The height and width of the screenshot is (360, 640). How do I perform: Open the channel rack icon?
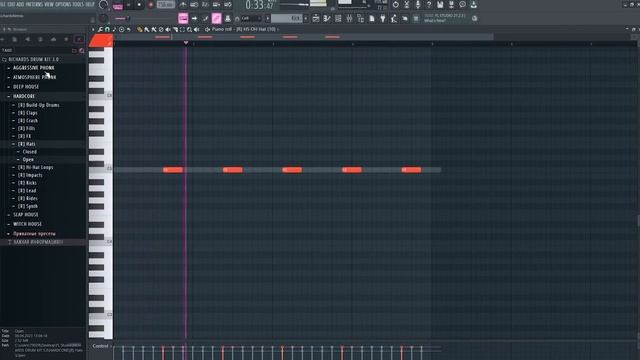[x=338, y=18]
